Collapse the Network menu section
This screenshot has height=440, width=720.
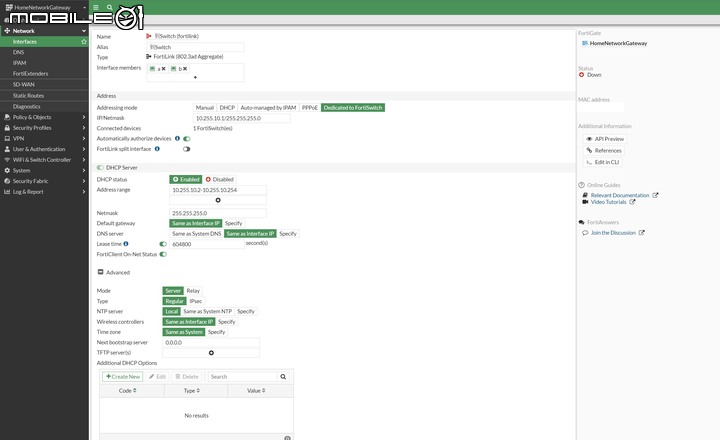(84, 31)
